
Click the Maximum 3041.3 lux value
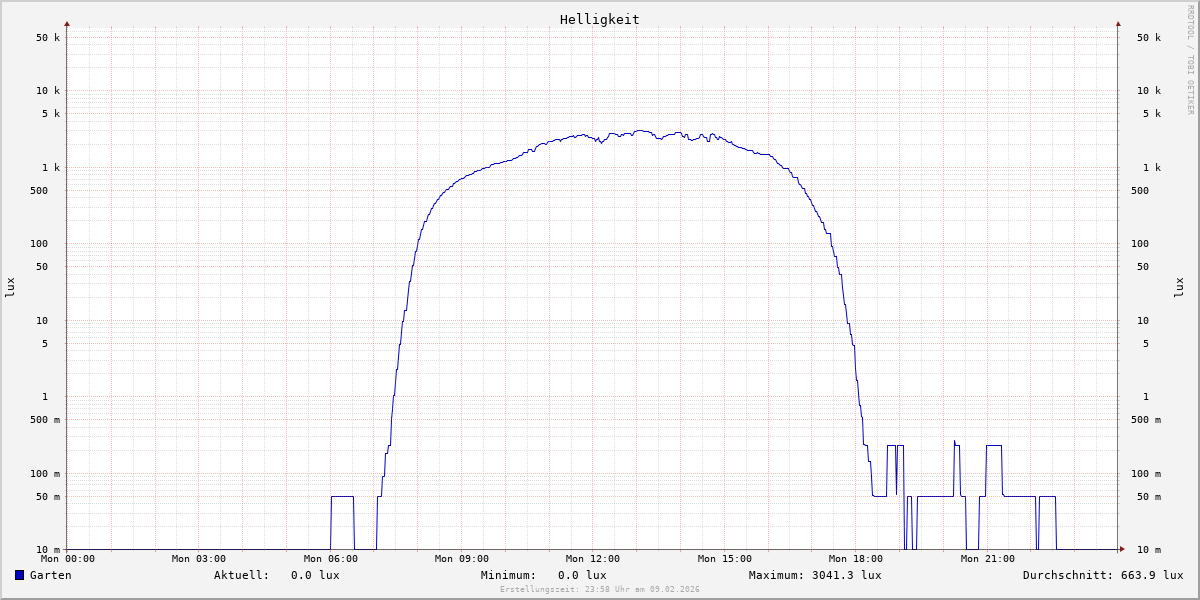(843, 575)
